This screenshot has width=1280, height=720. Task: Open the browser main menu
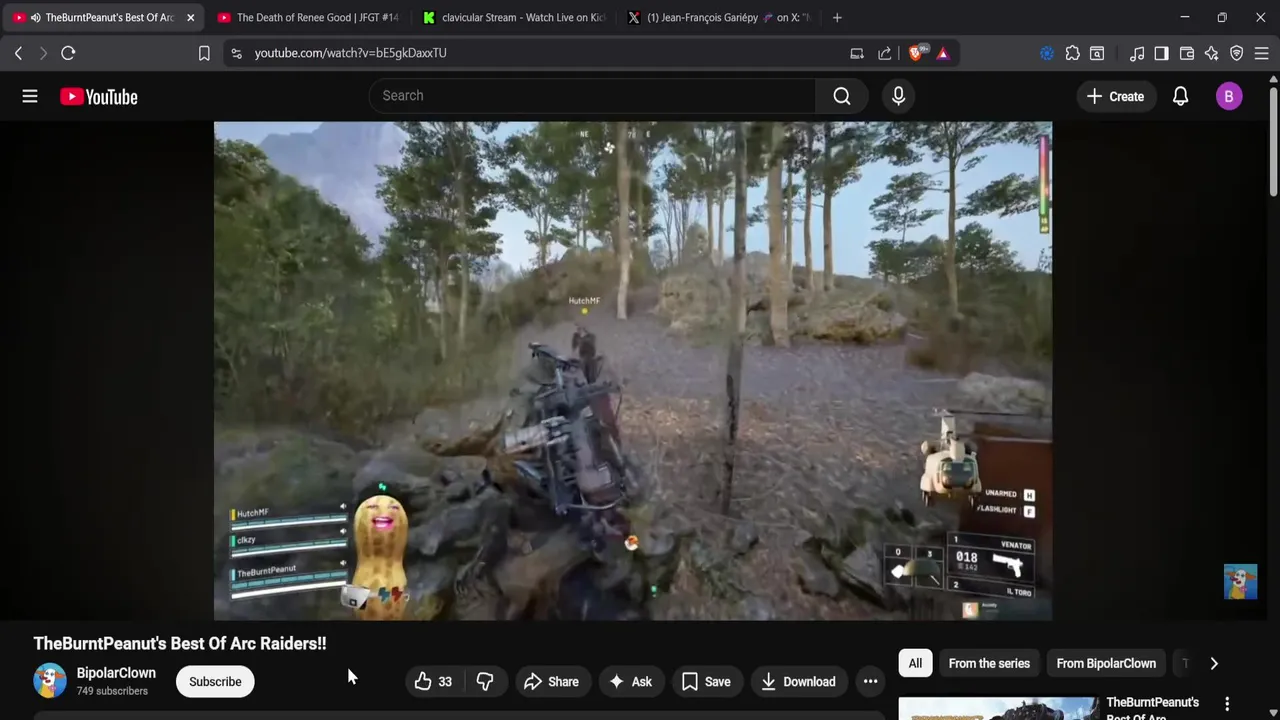1262,53
